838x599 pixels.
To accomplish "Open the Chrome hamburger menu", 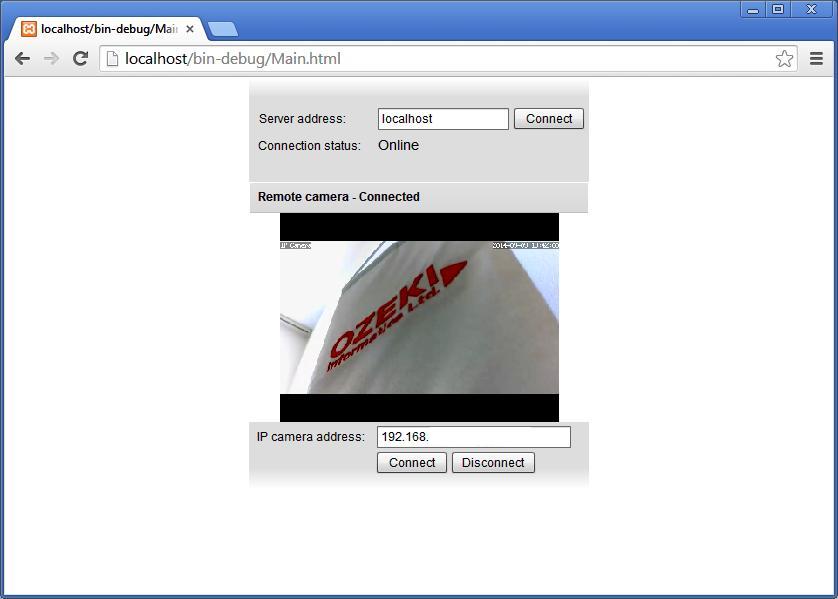I will coord(816,58).
